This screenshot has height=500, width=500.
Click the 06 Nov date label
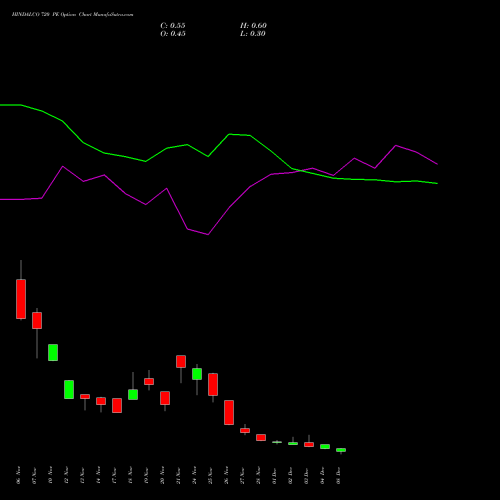point(18,475)
